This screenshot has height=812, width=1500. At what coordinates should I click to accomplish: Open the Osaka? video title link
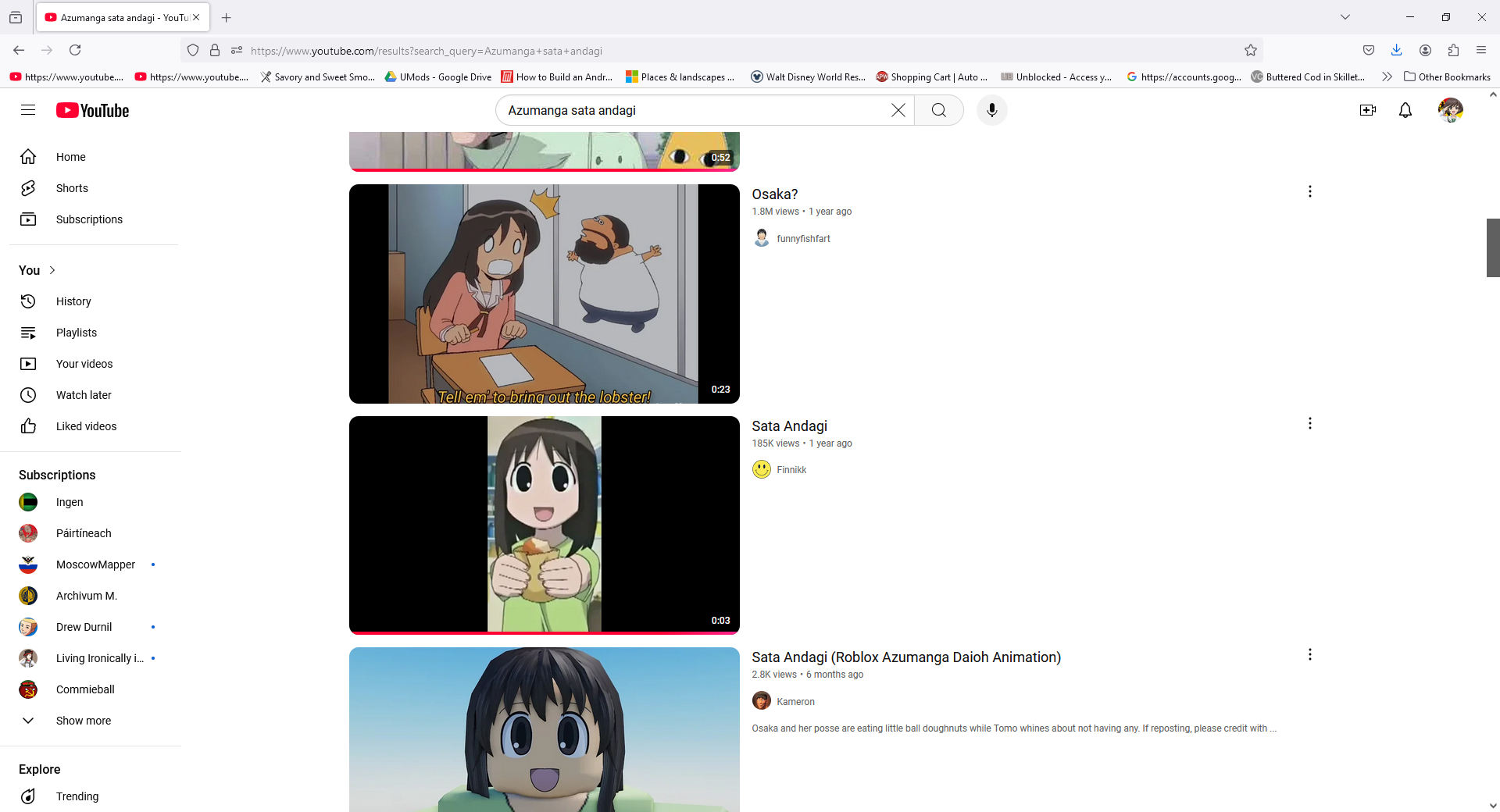point(775,194)
